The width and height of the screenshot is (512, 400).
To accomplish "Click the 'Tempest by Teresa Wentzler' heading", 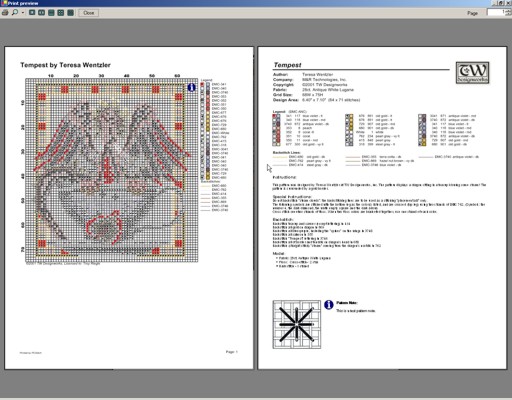I will point(65,65).
